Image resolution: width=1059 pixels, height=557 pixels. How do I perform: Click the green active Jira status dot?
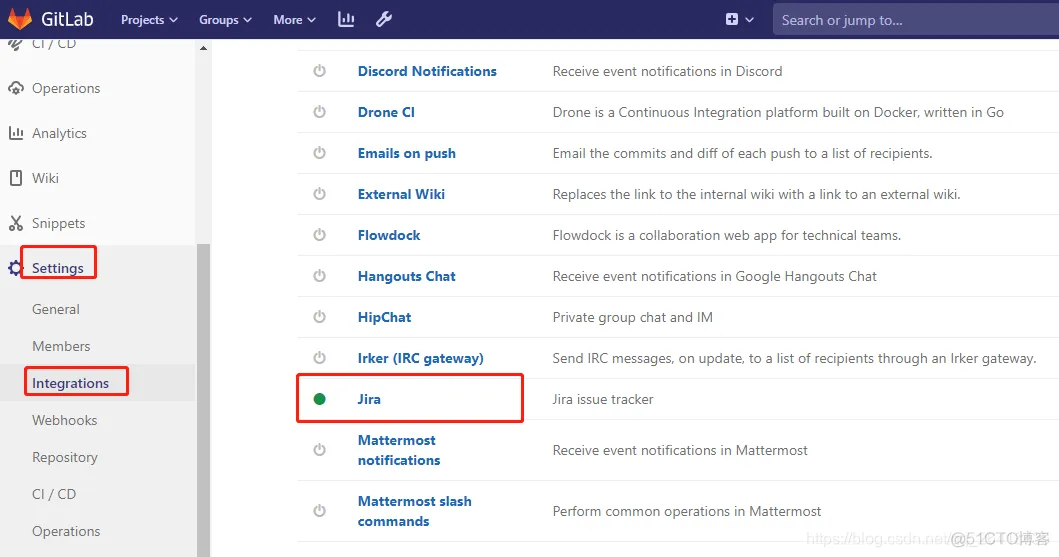point(319,399)
